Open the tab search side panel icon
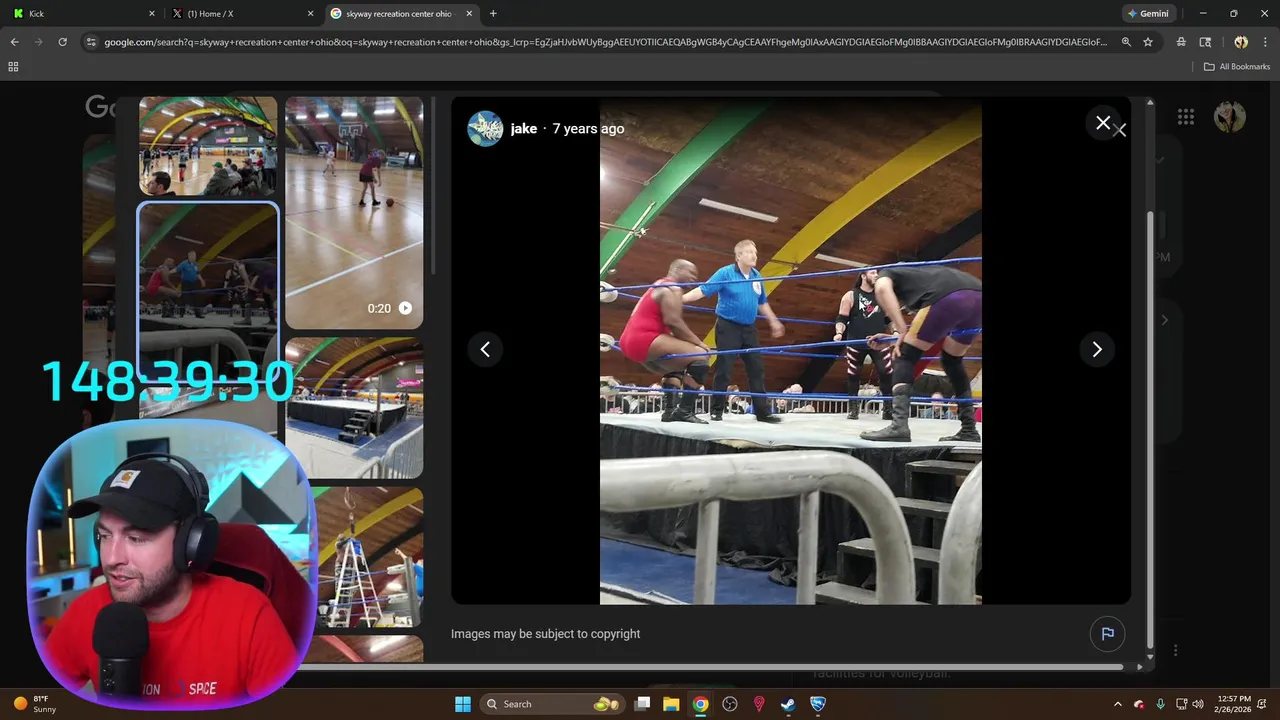This screenshot has height=720, width=1280. (x=1205, y=42)
